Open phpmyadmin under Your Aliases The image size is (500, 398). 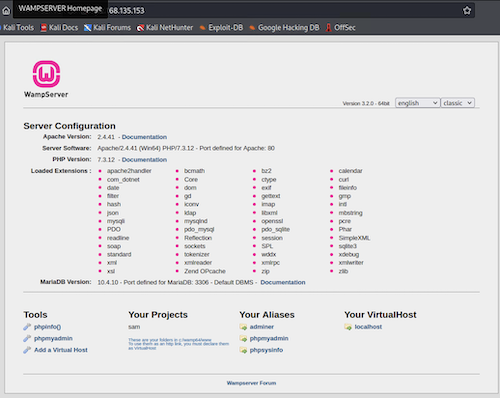[x=269, y=339]
